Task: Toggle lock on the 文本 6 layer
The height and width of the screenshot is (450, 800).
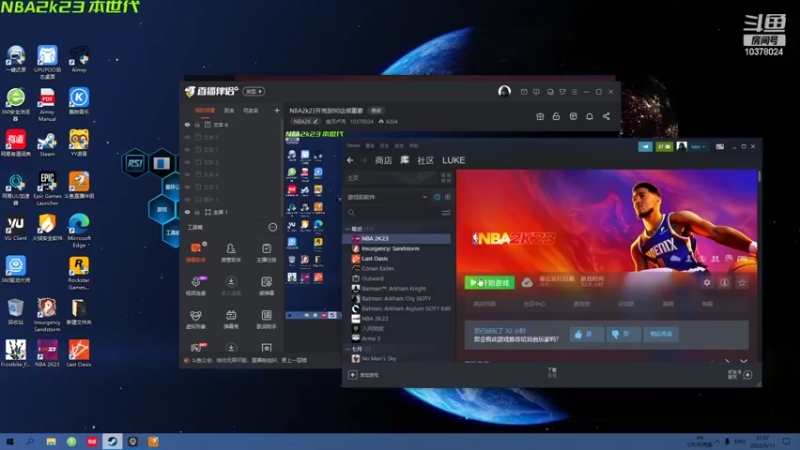Action: [197, 125]
